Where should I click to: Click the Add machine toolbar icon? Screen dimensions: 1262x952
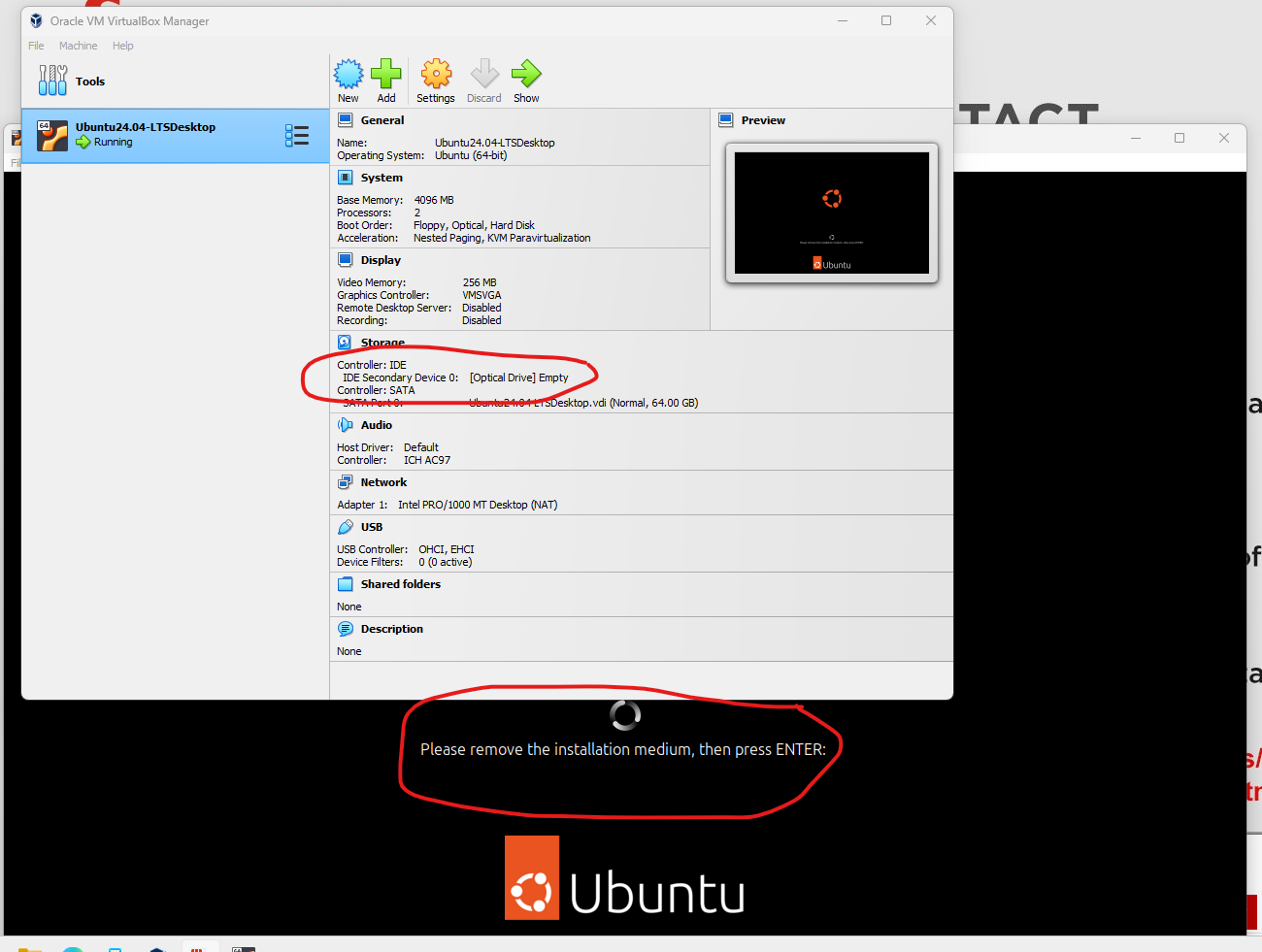[386, 75]
